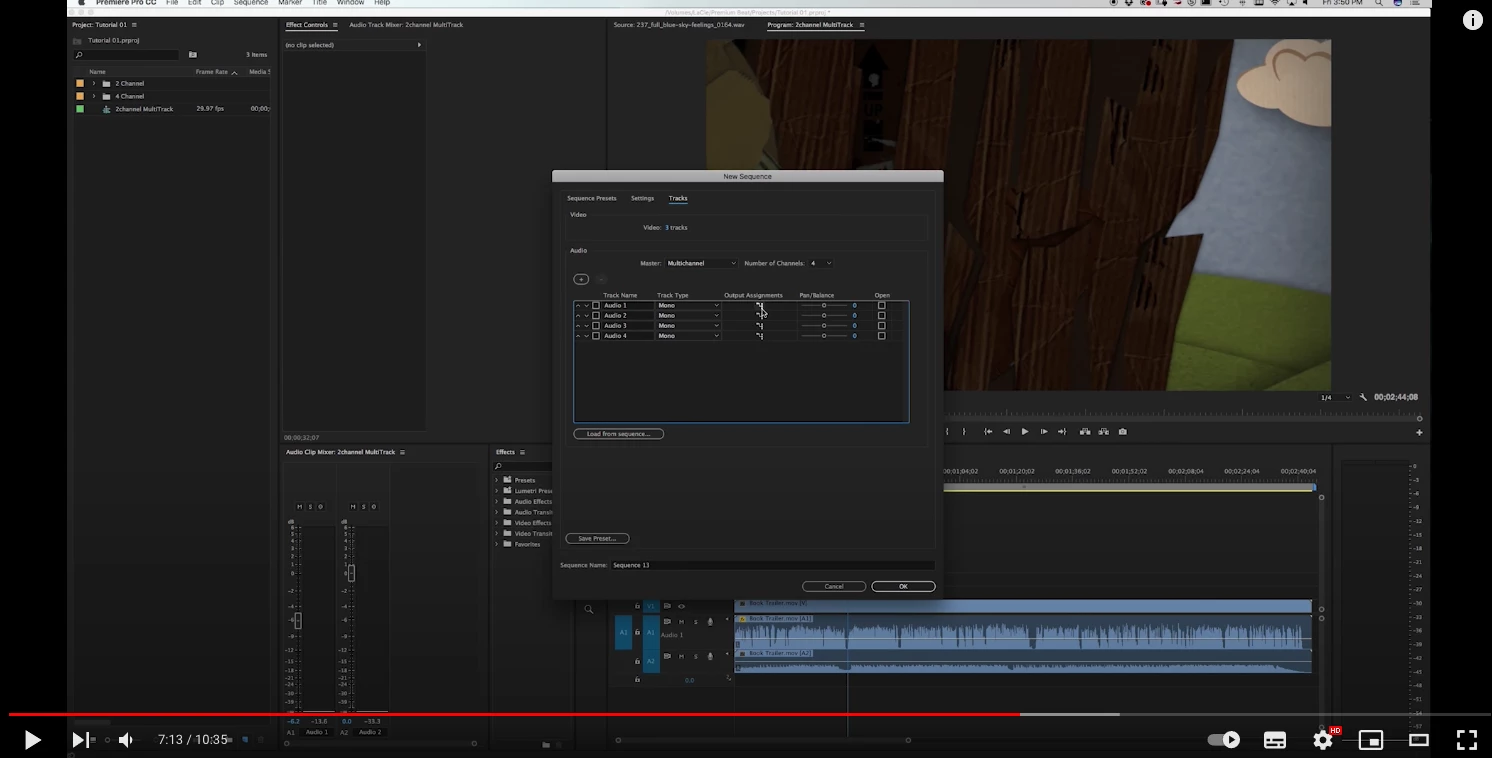Open Audio 4 Track Type Mono dropdown
The image size is (1492, 758).
pos(688,336)
